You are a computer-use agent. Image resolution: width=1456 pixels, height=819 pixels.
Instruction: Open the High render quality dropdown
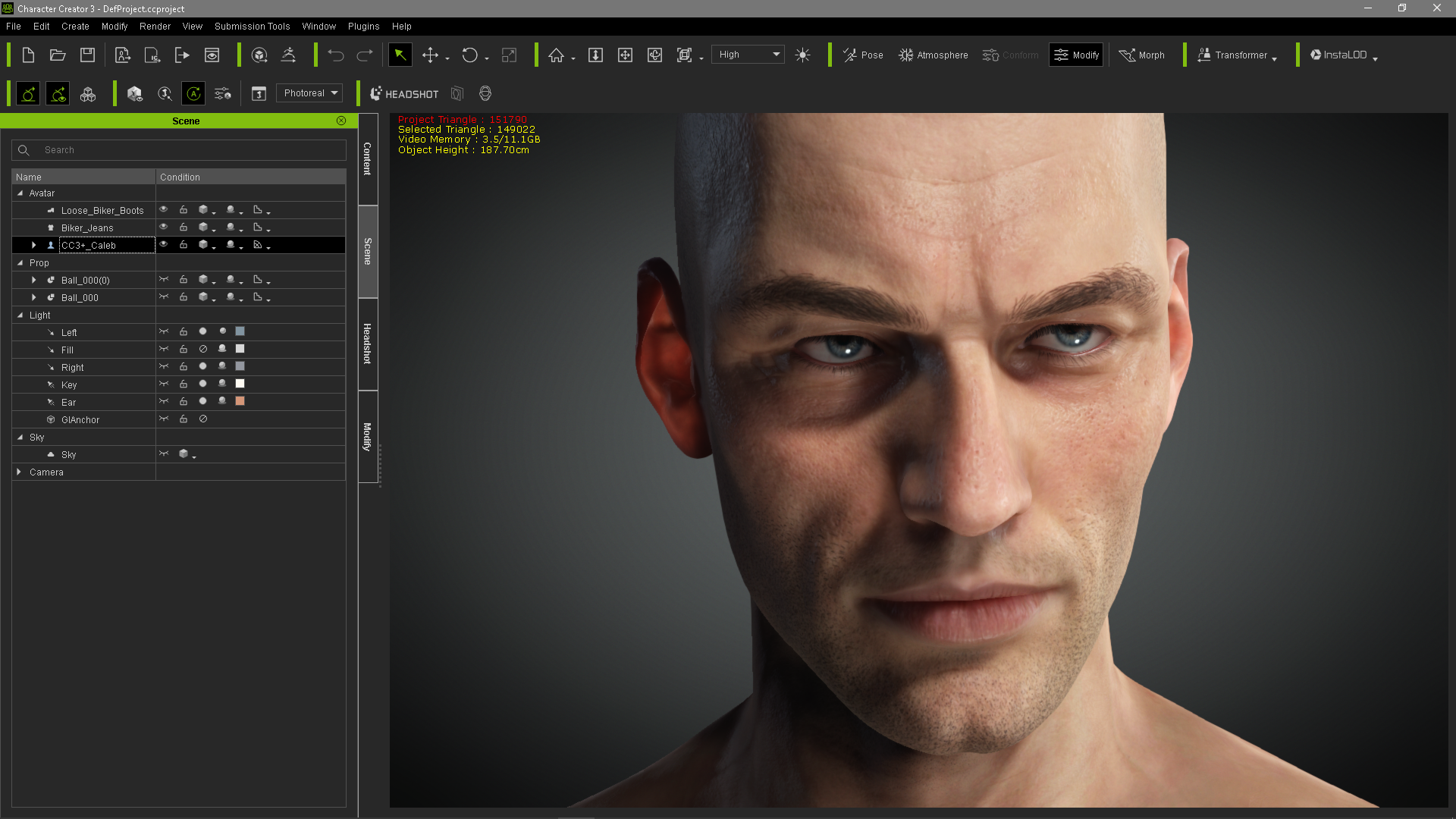(748, 55)
